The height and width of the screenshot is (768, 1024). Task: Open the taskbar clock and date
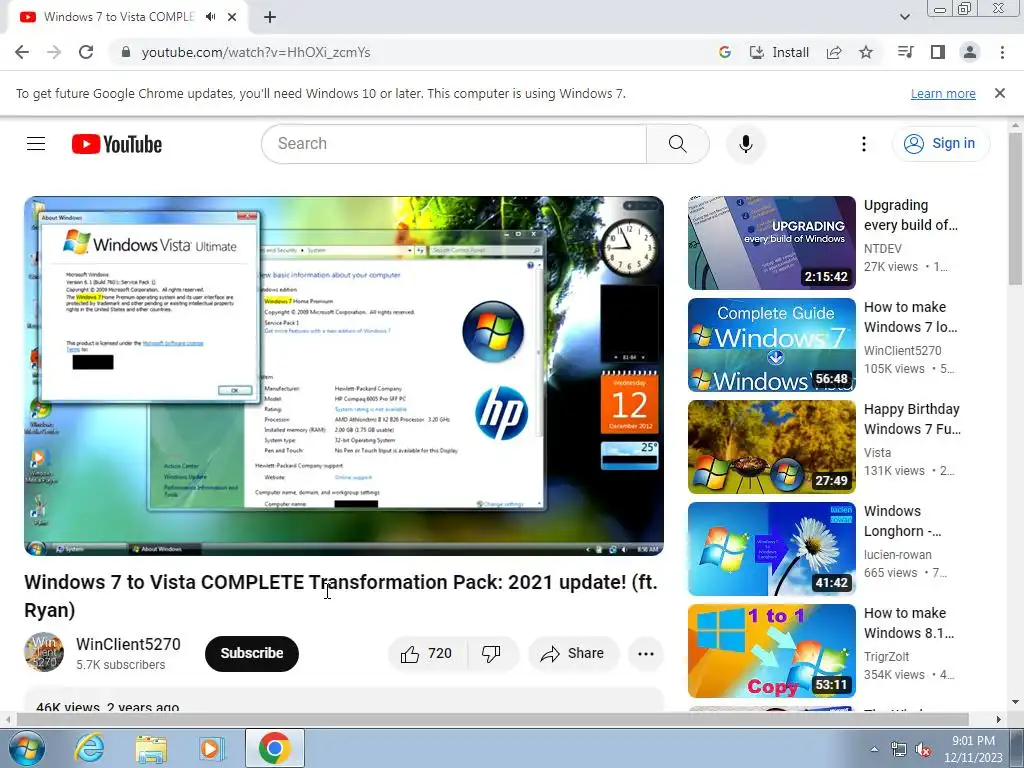click(x=973, y=749)
